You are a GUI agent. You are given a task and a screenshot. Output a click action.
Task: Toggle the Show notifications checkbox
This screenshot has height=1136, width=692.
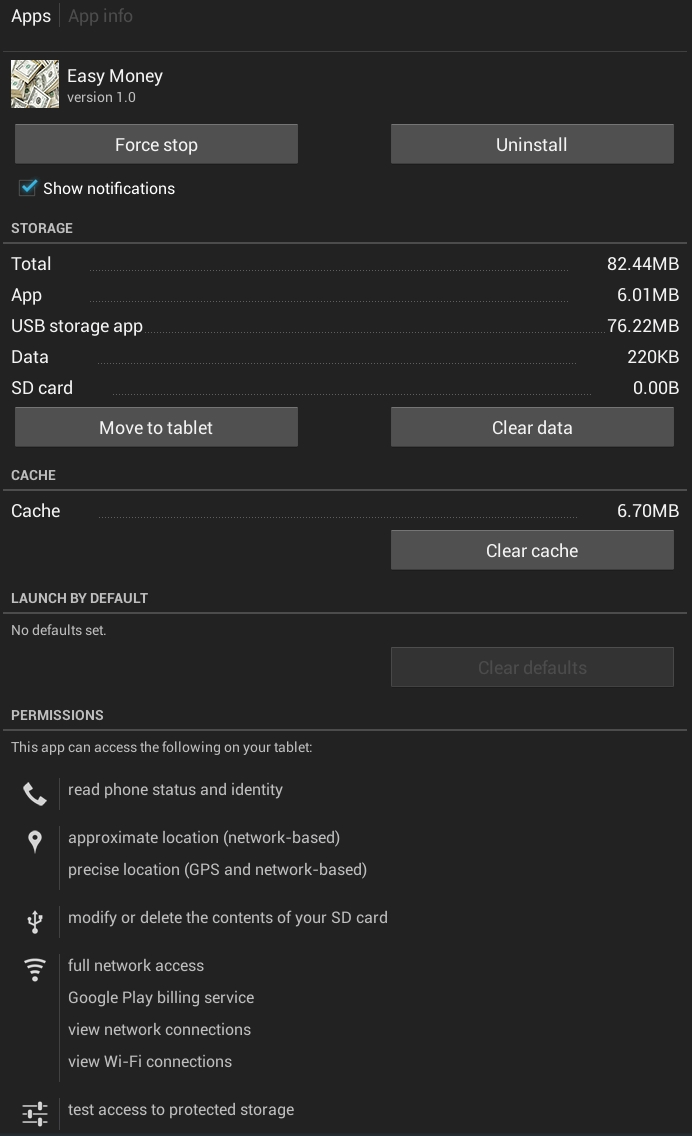click(28, 188)
